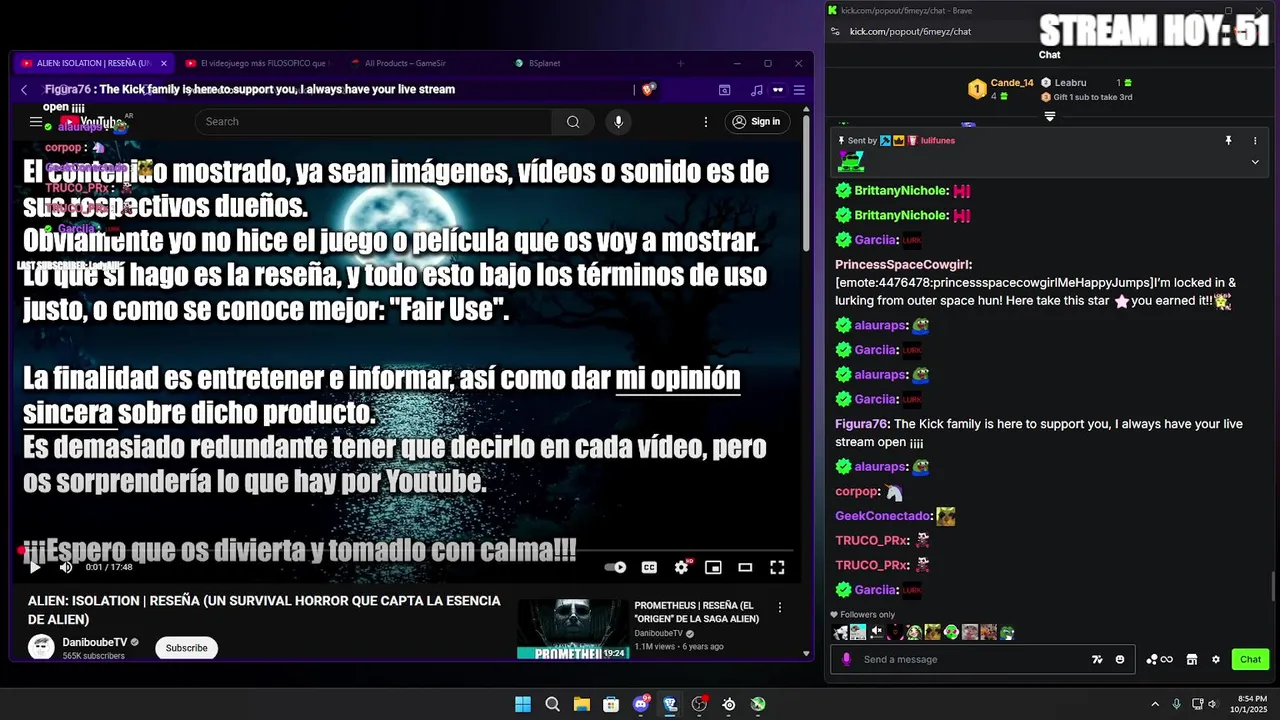Sign in to YouTube

tap(756, 121)
